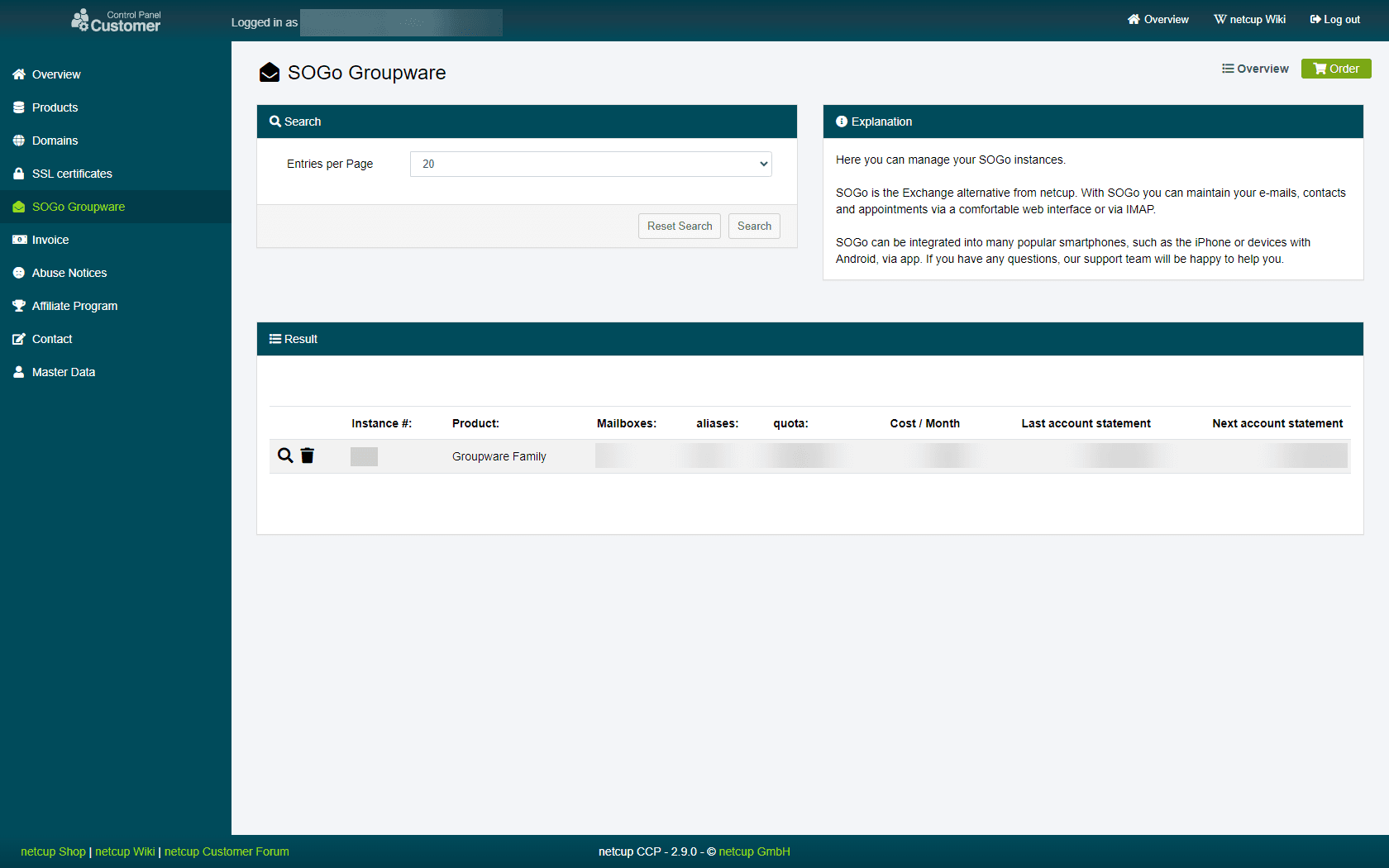The image size is (1389, 868).
Task: Click the Overview link above the Order button
Action: pyautogui.click(x=1255, y=69)
